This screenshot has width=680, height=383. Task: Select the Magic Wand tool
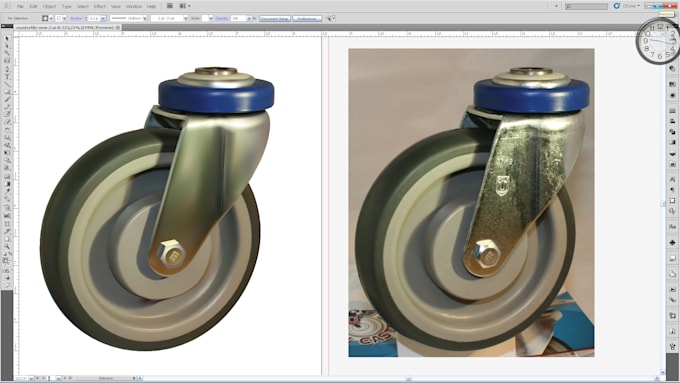[x=7, y=53]
